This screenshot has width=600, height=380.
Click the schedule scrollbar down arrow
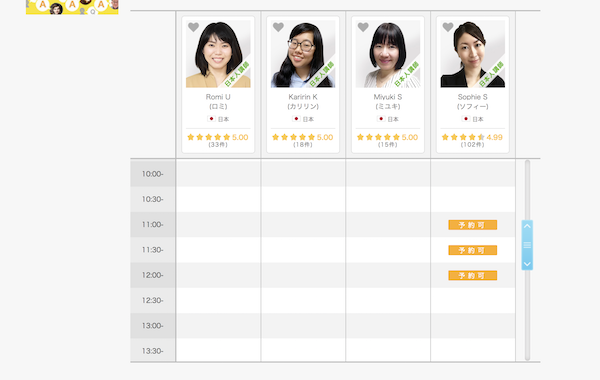(527, 264)
